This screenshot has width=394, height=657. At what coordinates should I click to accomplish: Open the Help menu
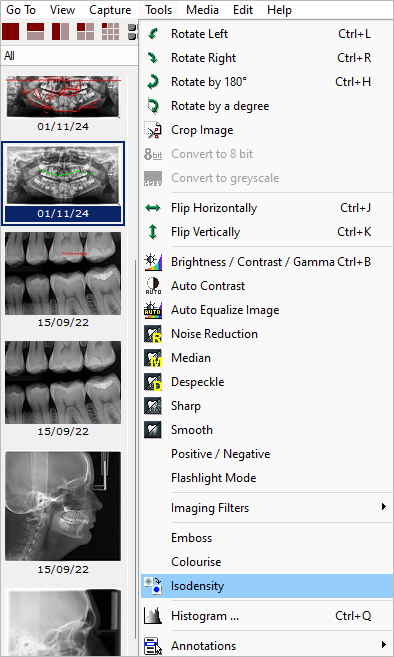coord(280,10)
